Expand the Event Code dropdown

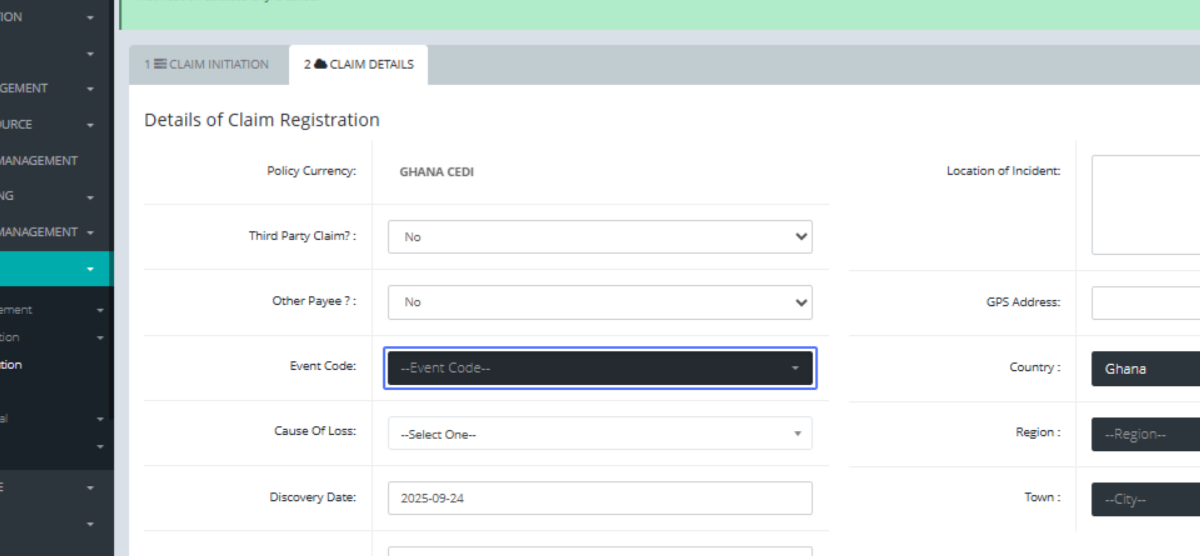coord(599,368)
